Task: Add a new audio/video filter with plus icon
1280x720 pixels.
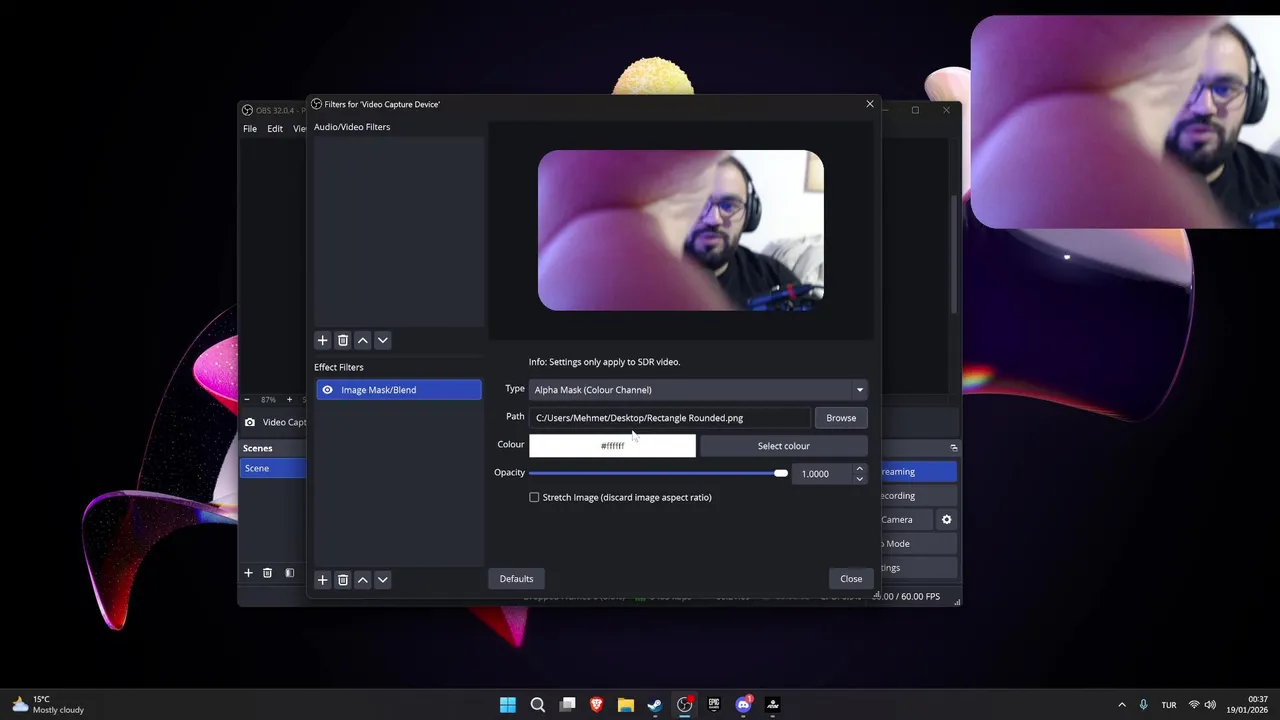Action: click(x=322, y=340)
